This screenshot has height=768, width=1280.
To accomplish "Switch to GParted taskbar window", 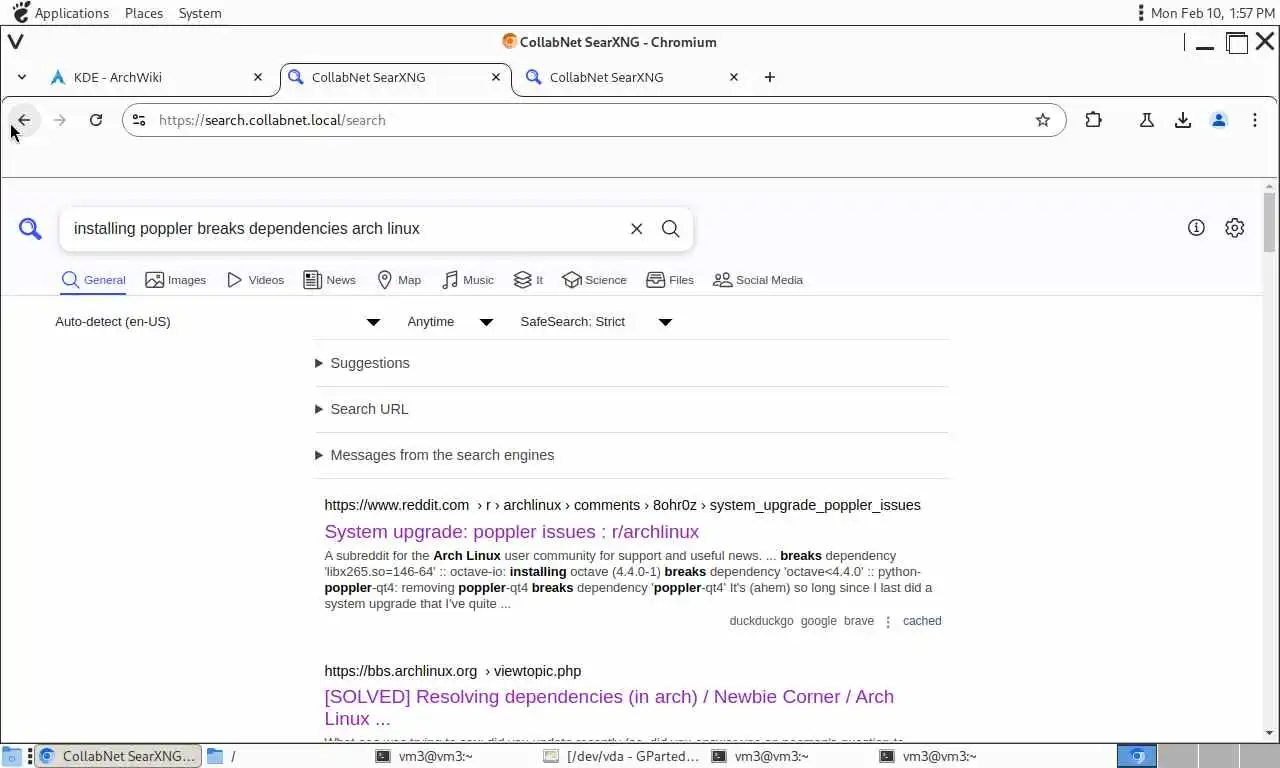I will point(622,756).
